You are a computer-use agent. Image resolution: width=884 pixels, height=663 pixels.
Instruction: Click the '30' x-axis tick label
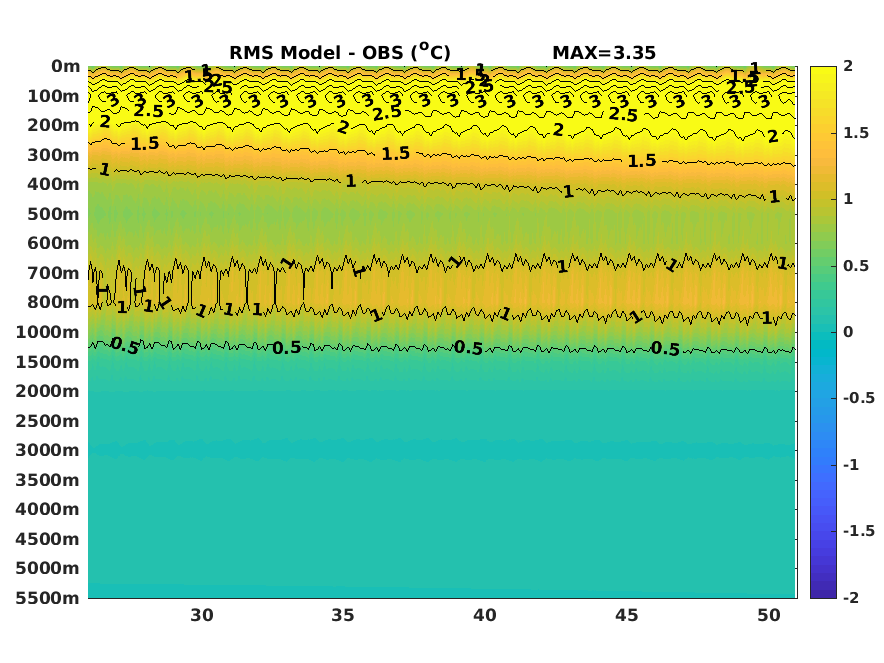click(x=202, y=615)
